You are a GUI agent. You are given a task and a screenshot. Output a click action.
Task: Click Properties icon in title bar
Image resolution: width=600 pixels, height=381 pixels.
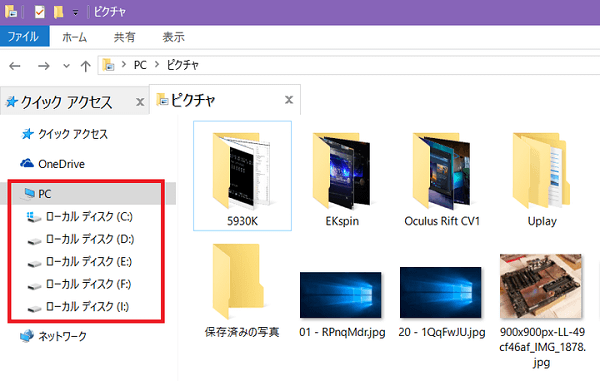coord(39,12)
